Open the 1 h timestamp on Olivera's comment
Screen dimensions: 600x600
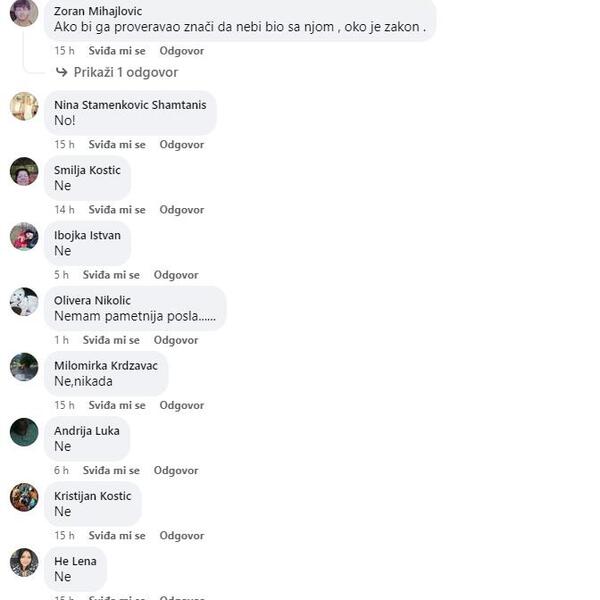[x=61, y=340]
